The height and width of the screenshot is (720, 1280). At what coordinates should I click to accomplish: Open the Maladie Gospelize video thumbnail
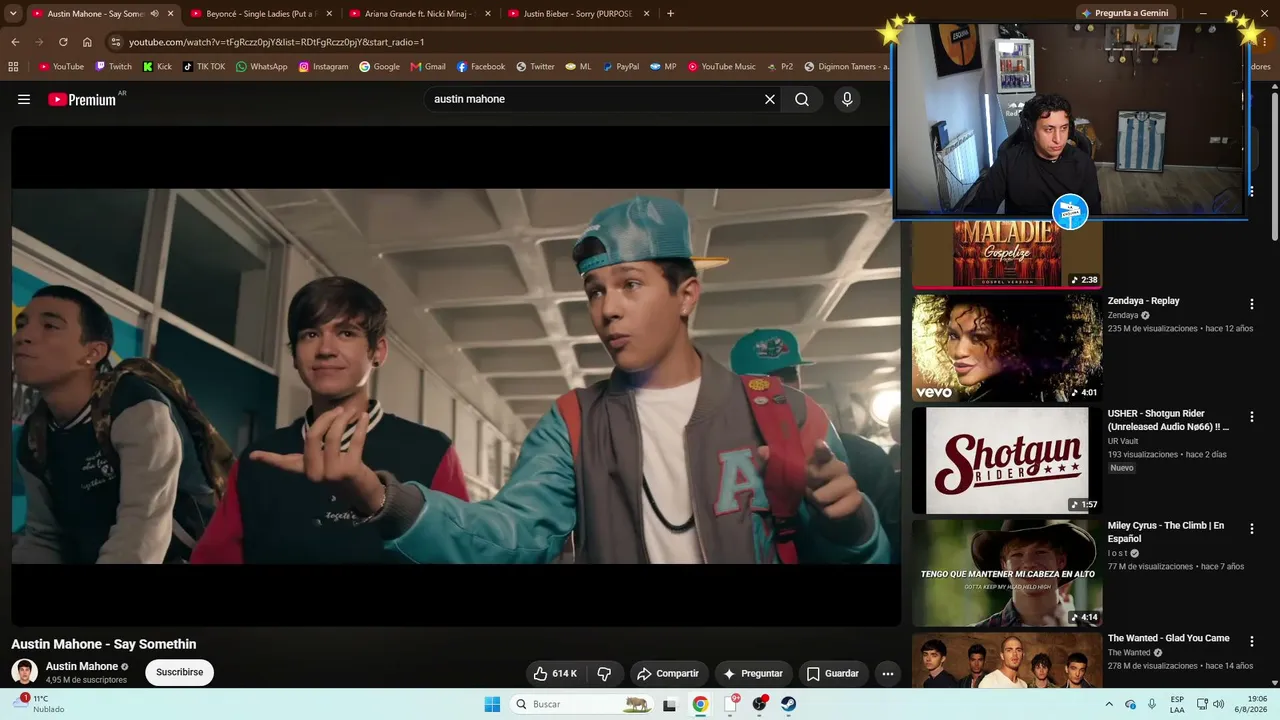click(x=1007, y=254)
